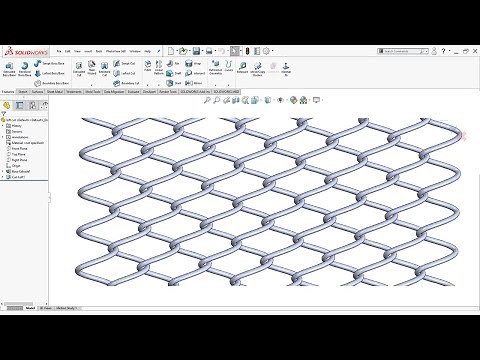This screenshot has height=360, width=480.
Task: Select the Revolved Boss/Base tool
Action: tap(24, 69)
